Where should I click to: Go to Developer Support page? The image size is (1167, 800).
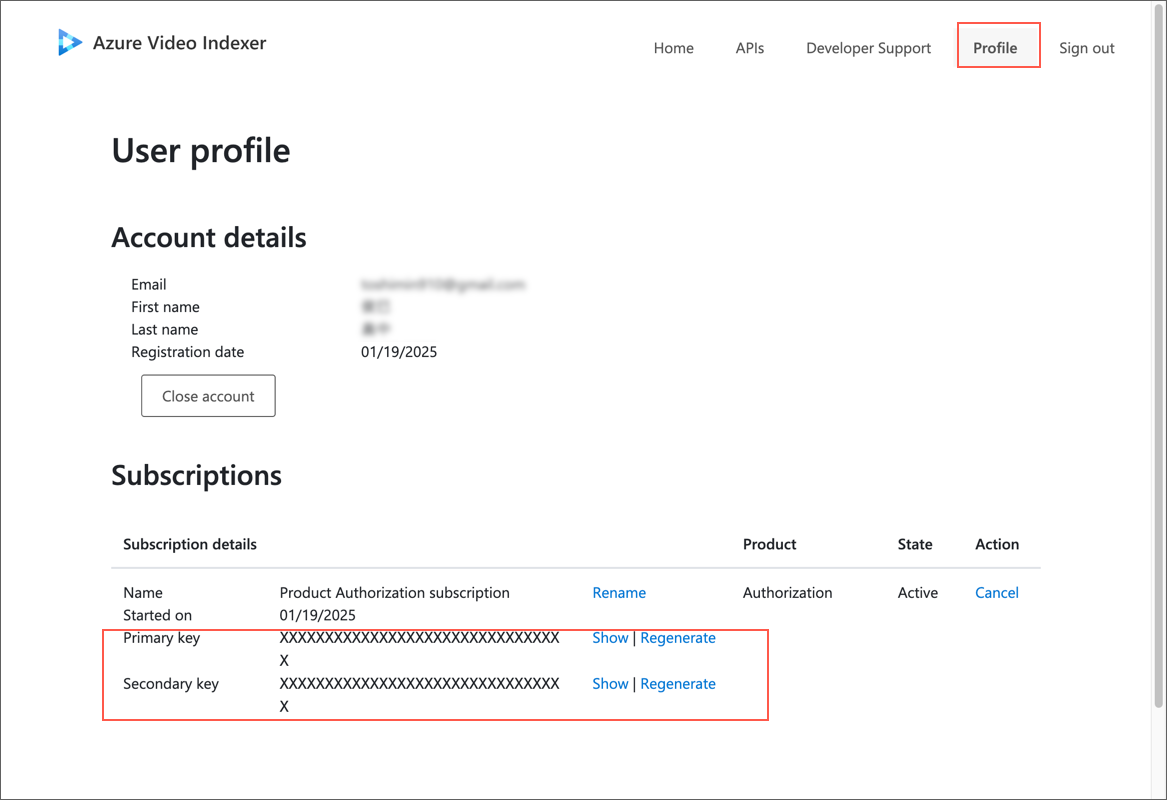(868, 48)
